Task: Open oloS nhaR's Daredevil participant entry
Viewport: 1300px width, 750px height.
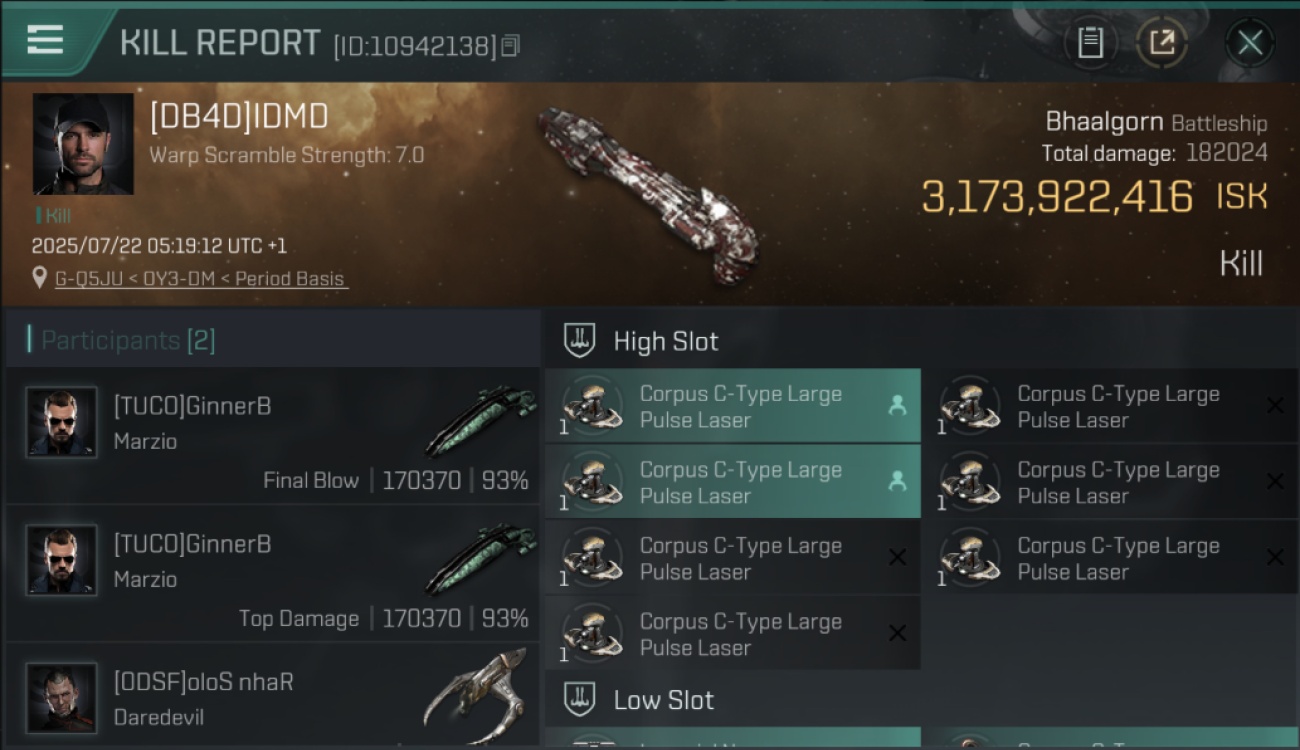Action: point(272,696)
